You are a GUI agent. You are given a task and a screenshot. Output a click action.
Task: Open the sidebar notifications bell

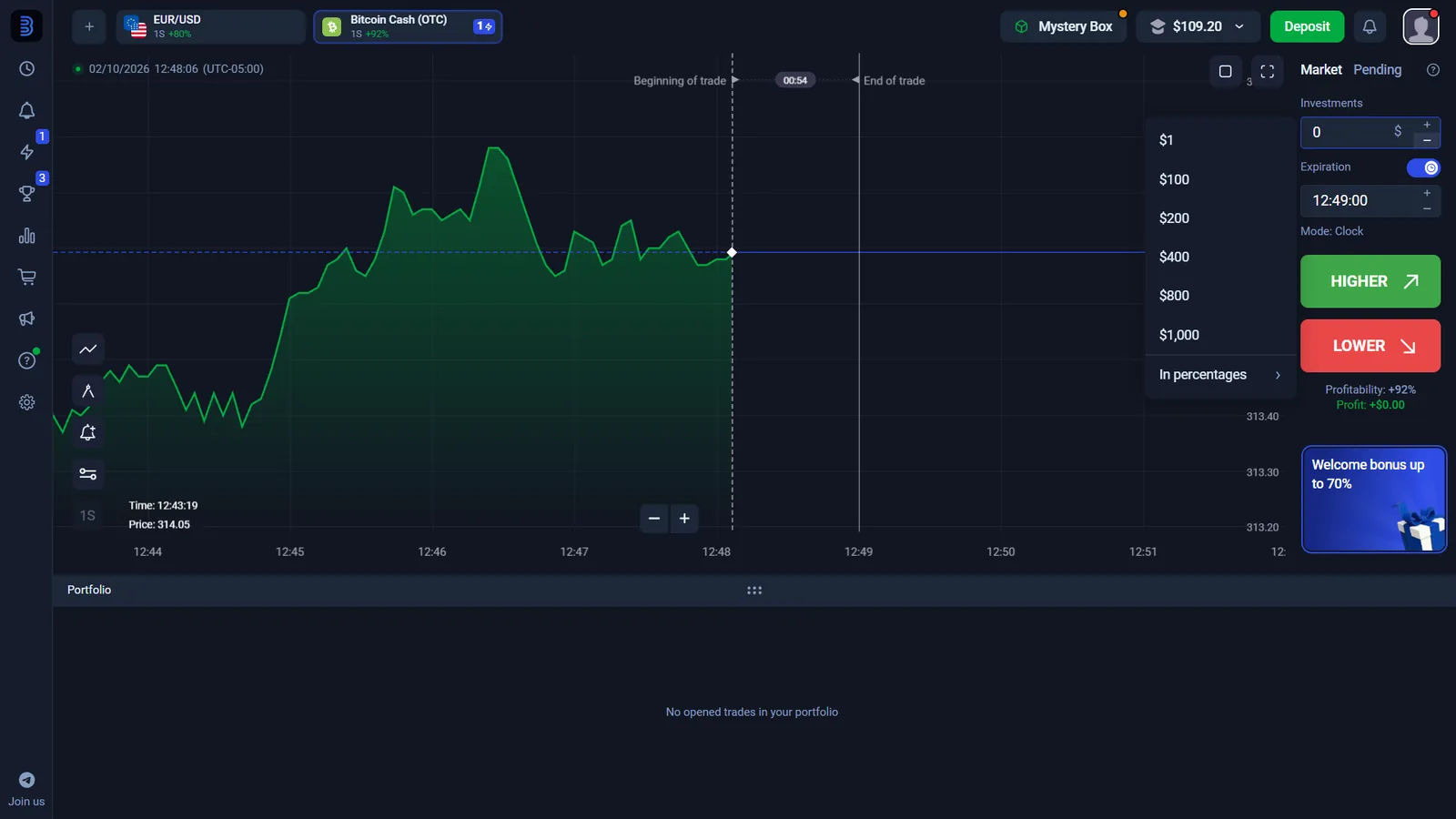[26, 111]
